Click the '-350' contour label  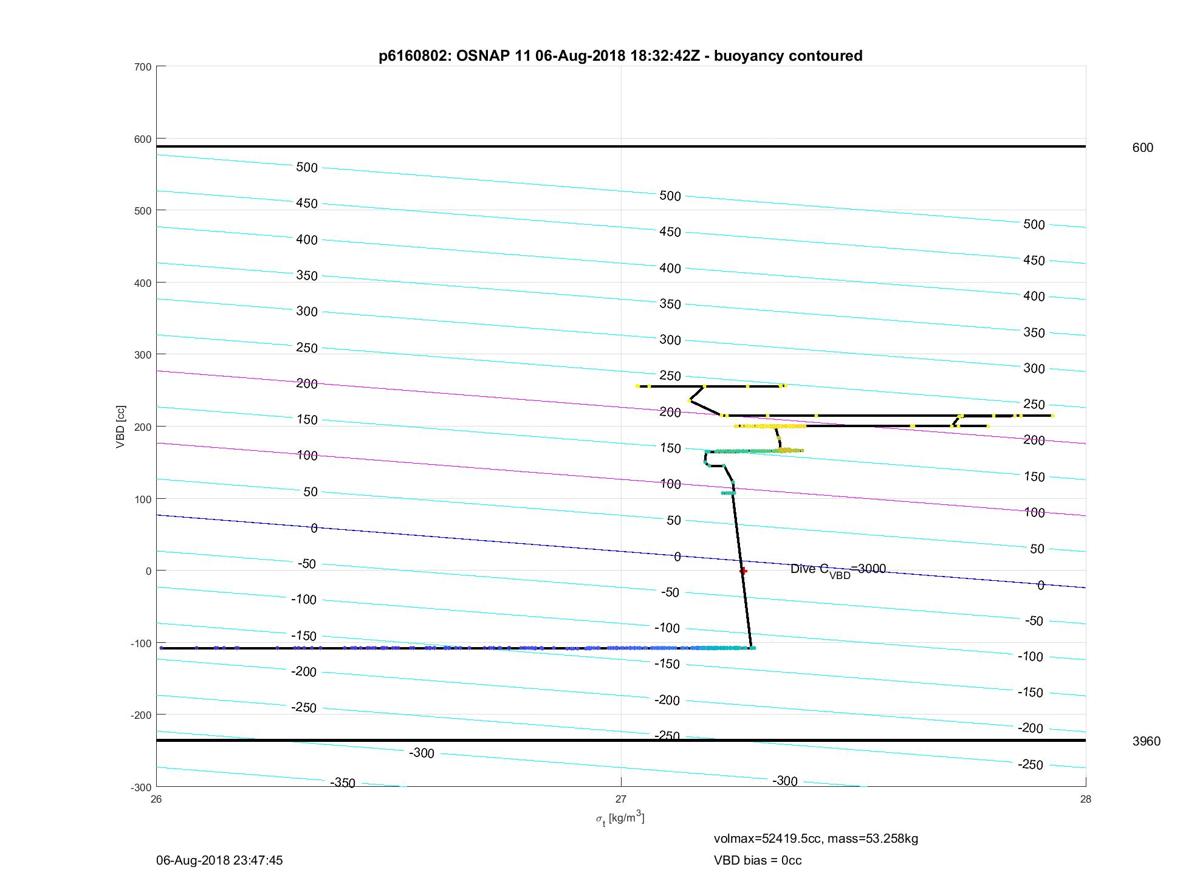point(343,783)
